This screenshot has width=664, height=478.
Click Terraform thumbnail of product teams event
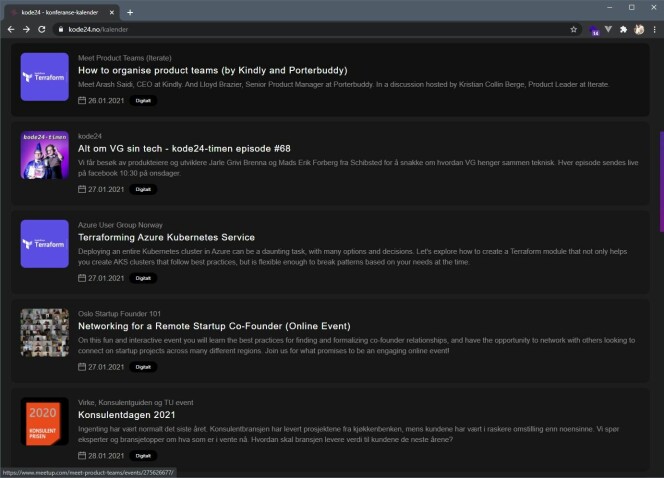(x=44, y=77)
